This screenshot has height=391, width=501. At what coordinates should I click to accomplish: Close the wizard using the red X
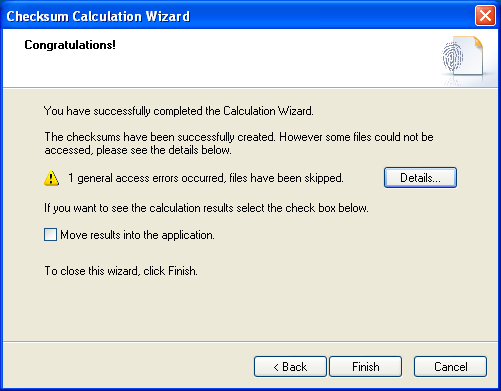tap(485, 16)
